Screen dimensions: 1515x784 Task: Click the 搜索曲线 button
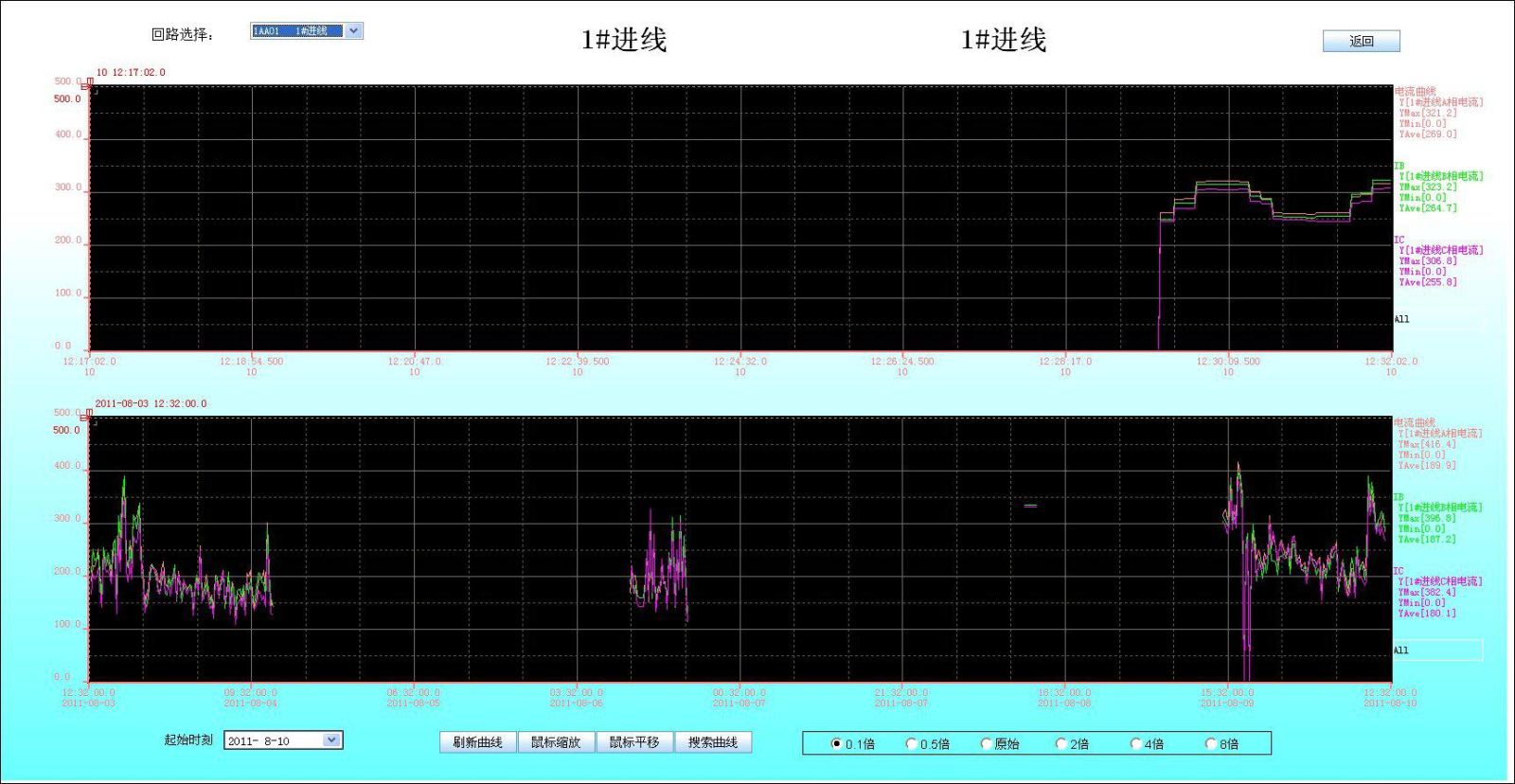(713, 742)
